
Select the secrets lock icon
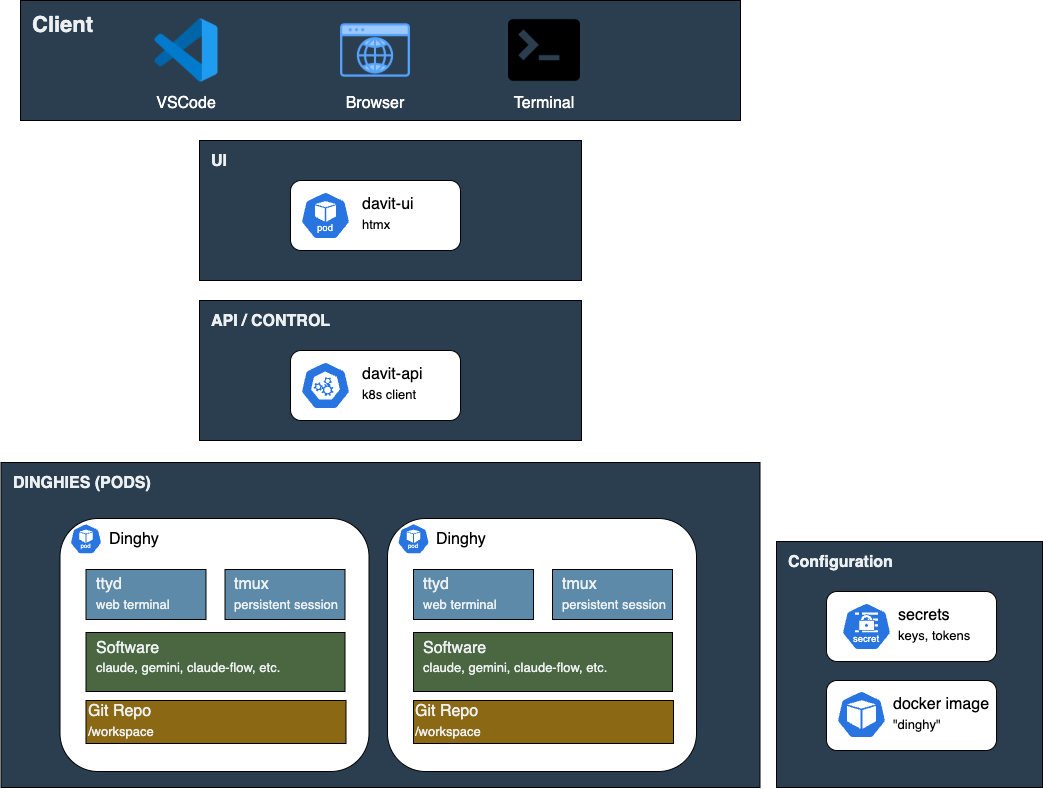click(866, 626)
